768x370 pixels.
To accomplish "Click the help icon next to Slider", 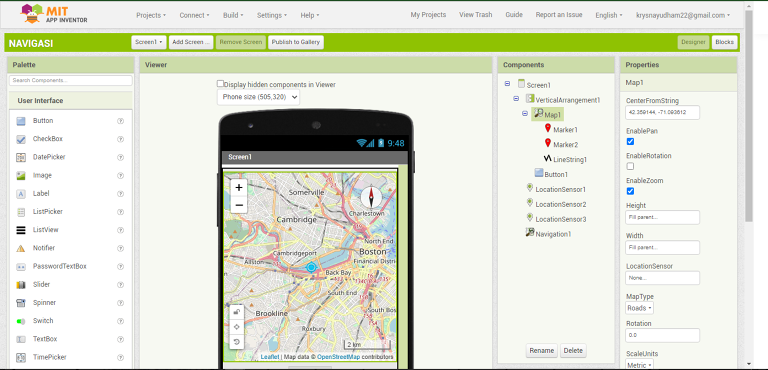I will tap(120, 285).
